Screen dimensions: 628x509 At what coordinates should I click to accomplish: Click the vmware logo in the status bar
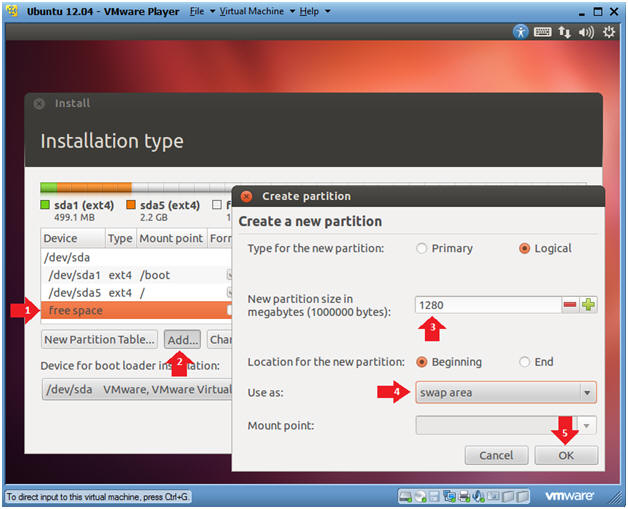tap(569, 496)
